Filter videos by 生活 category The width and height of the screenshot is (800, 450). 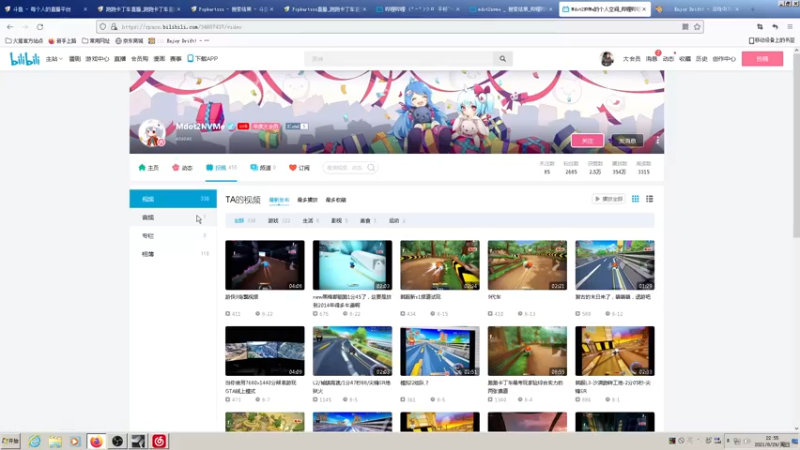(310, 220)
